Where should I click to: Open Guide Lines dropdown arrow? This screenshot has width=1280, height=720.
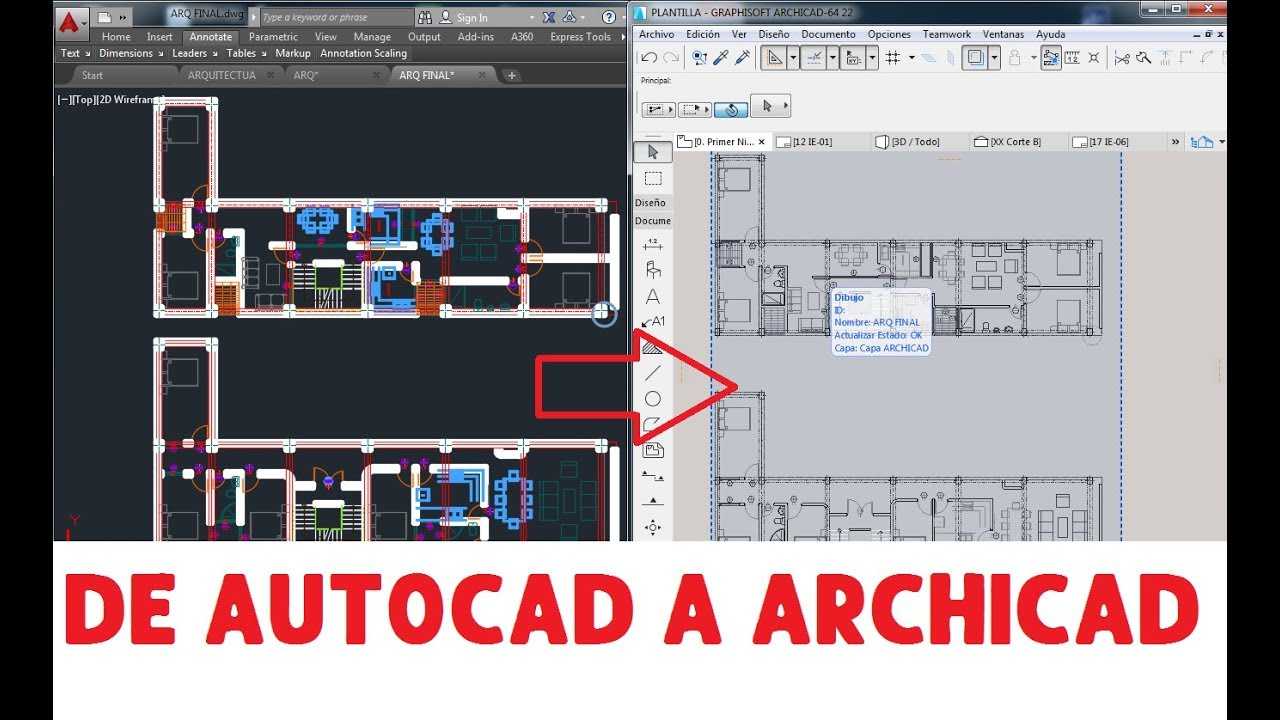click(793, 58)
